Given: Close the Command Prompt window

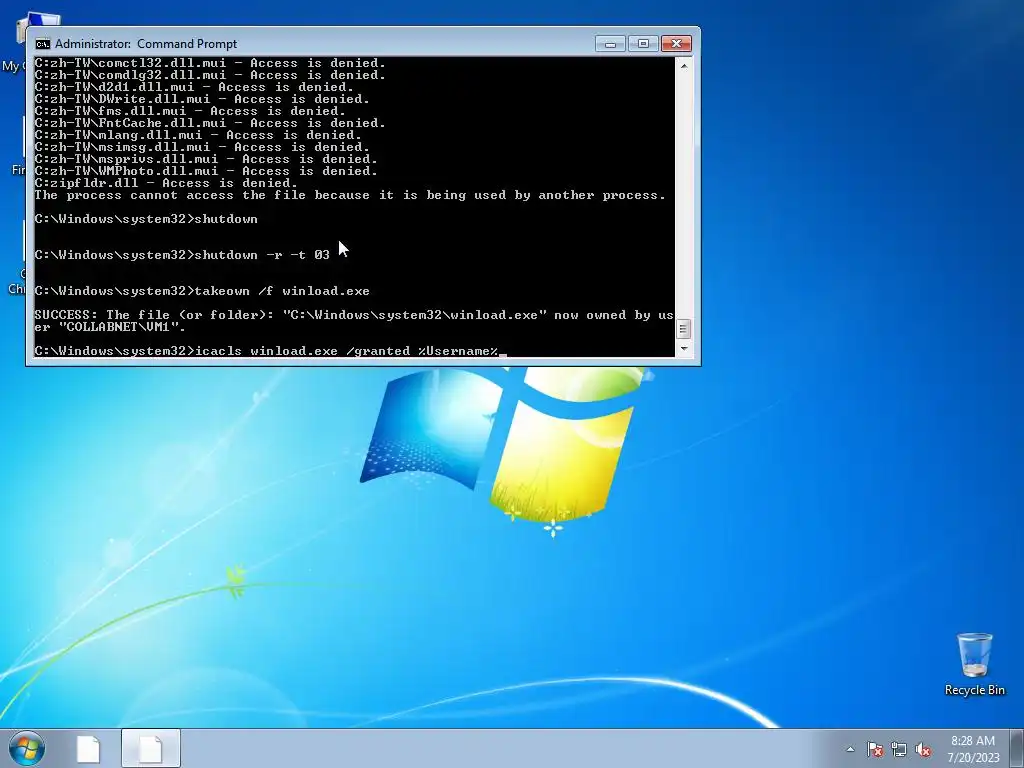Looking at the screenshot, I should point(676,44).
